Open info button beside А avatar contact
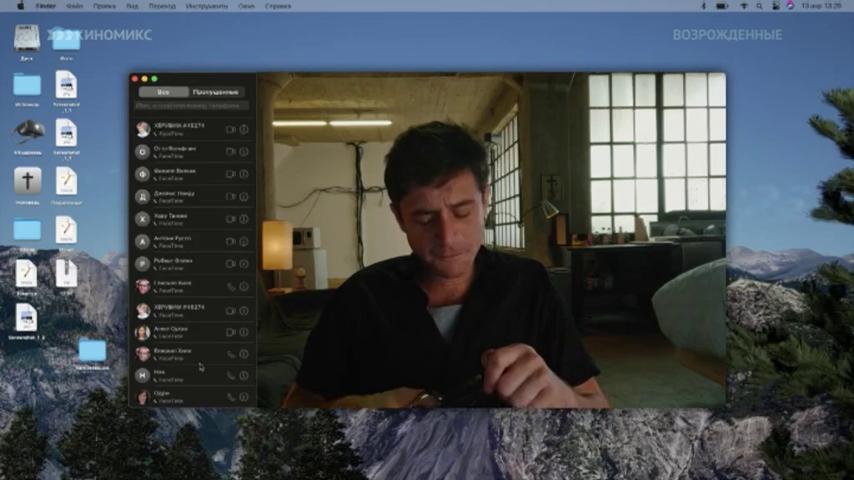This screenshot has height=480, width=854. pos(244,241)
